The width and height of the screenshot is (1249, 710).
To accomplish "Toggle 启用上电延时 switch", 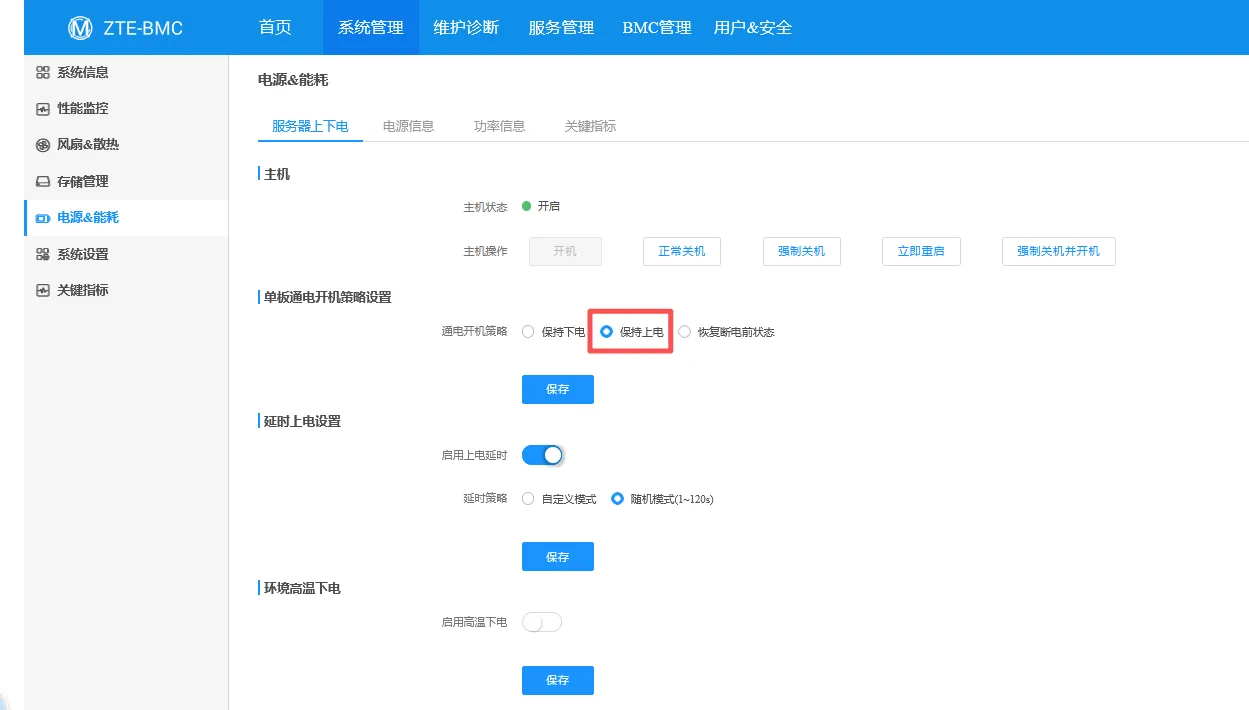I will click(542, 455).
